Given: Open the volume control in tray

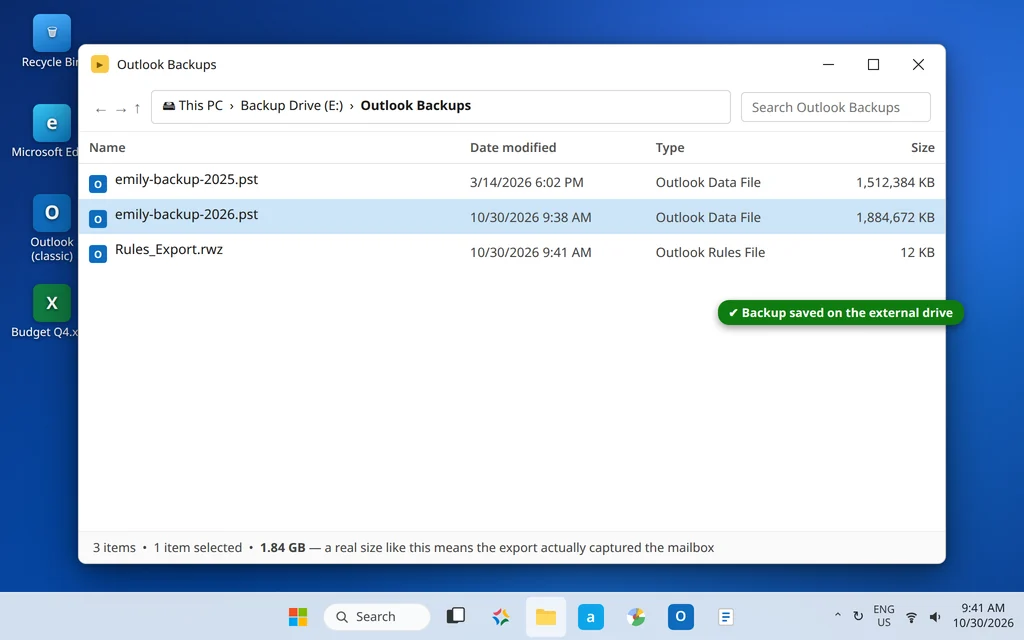Looking at the screenshot, I should tap(935, 617).
